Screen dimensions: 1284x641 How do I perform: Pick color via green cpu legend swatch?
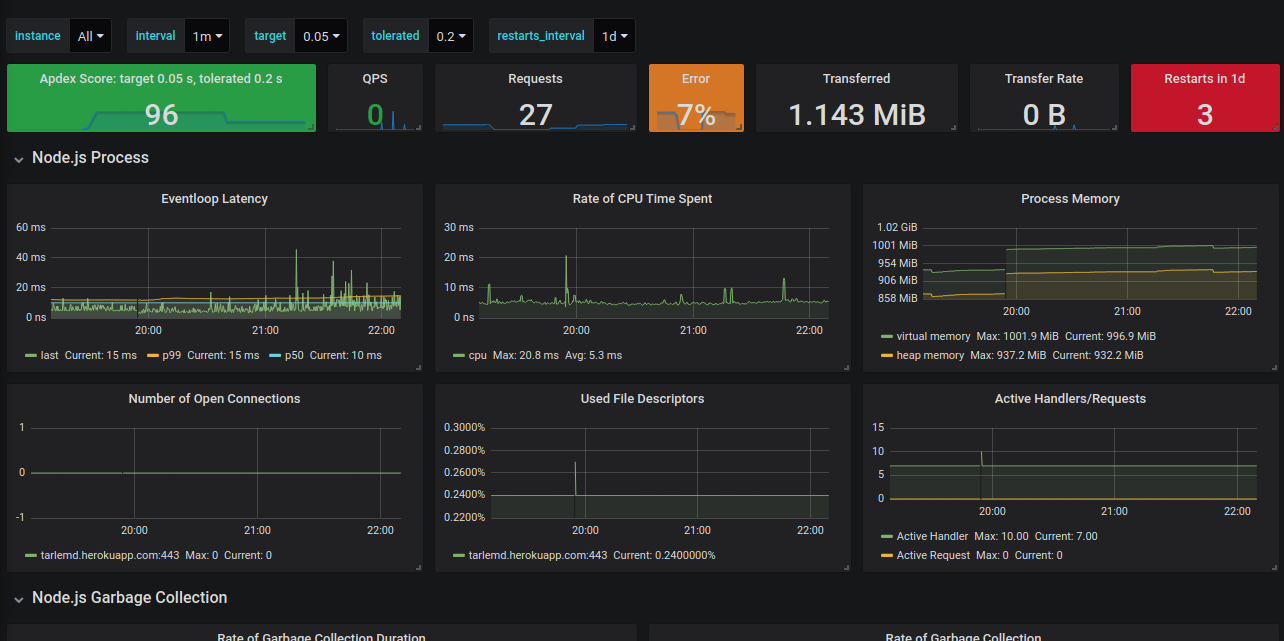pos(459,355)
